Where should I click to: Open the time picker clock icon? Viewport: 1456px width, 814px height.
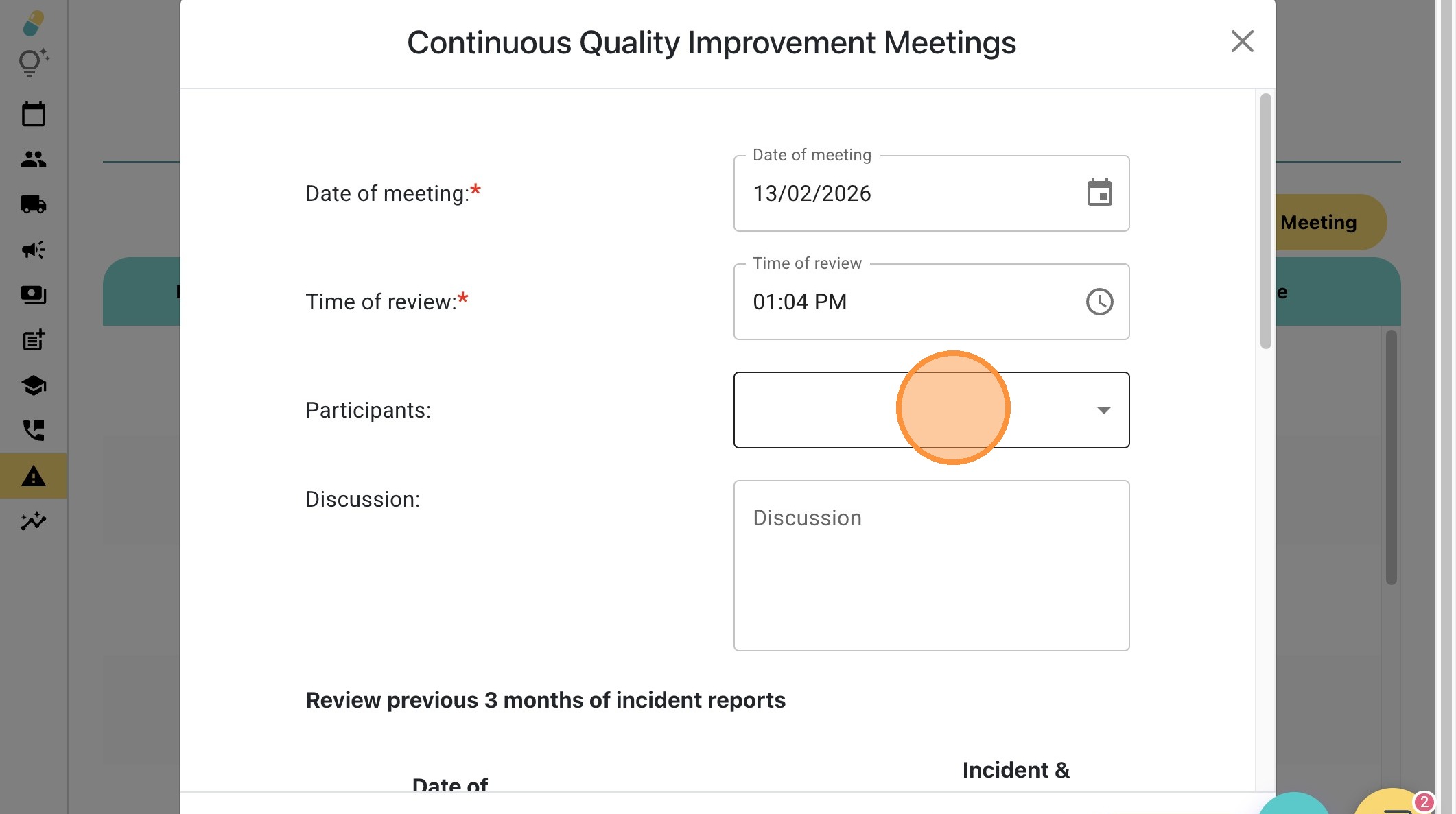(x=1099, y=302)
